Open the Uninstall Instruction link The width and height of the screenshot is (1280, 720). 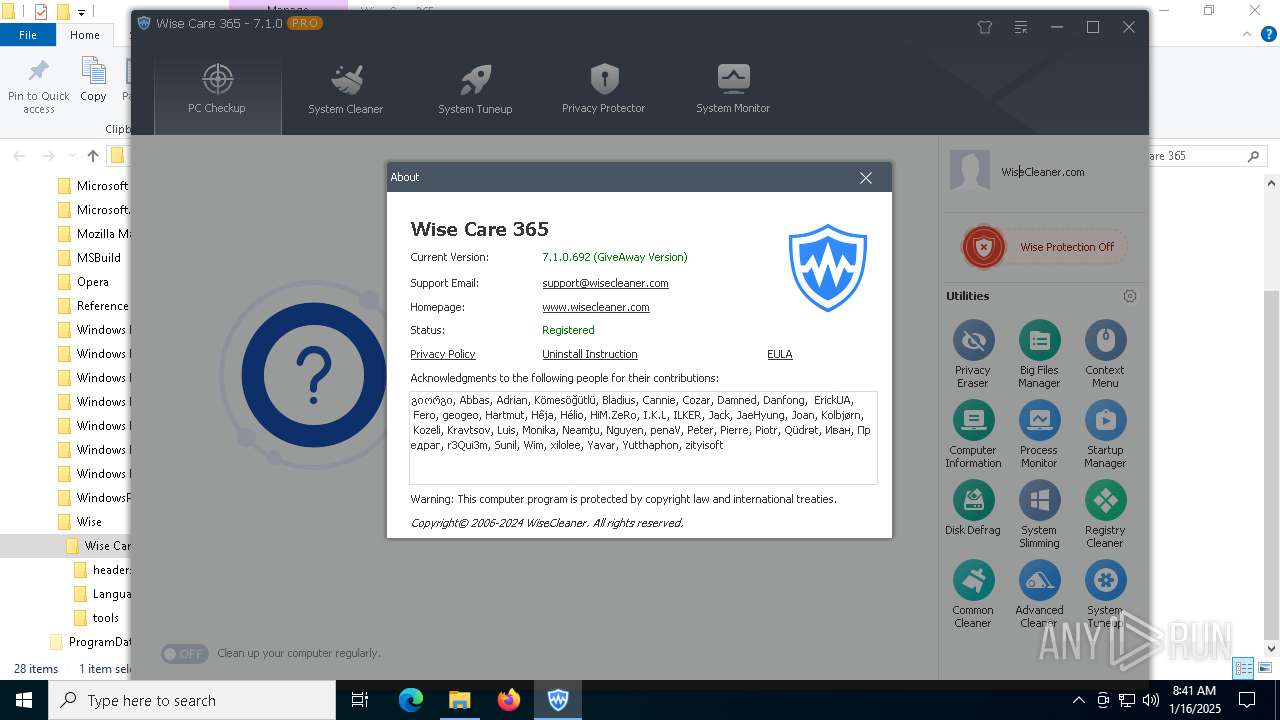point(590,354)
